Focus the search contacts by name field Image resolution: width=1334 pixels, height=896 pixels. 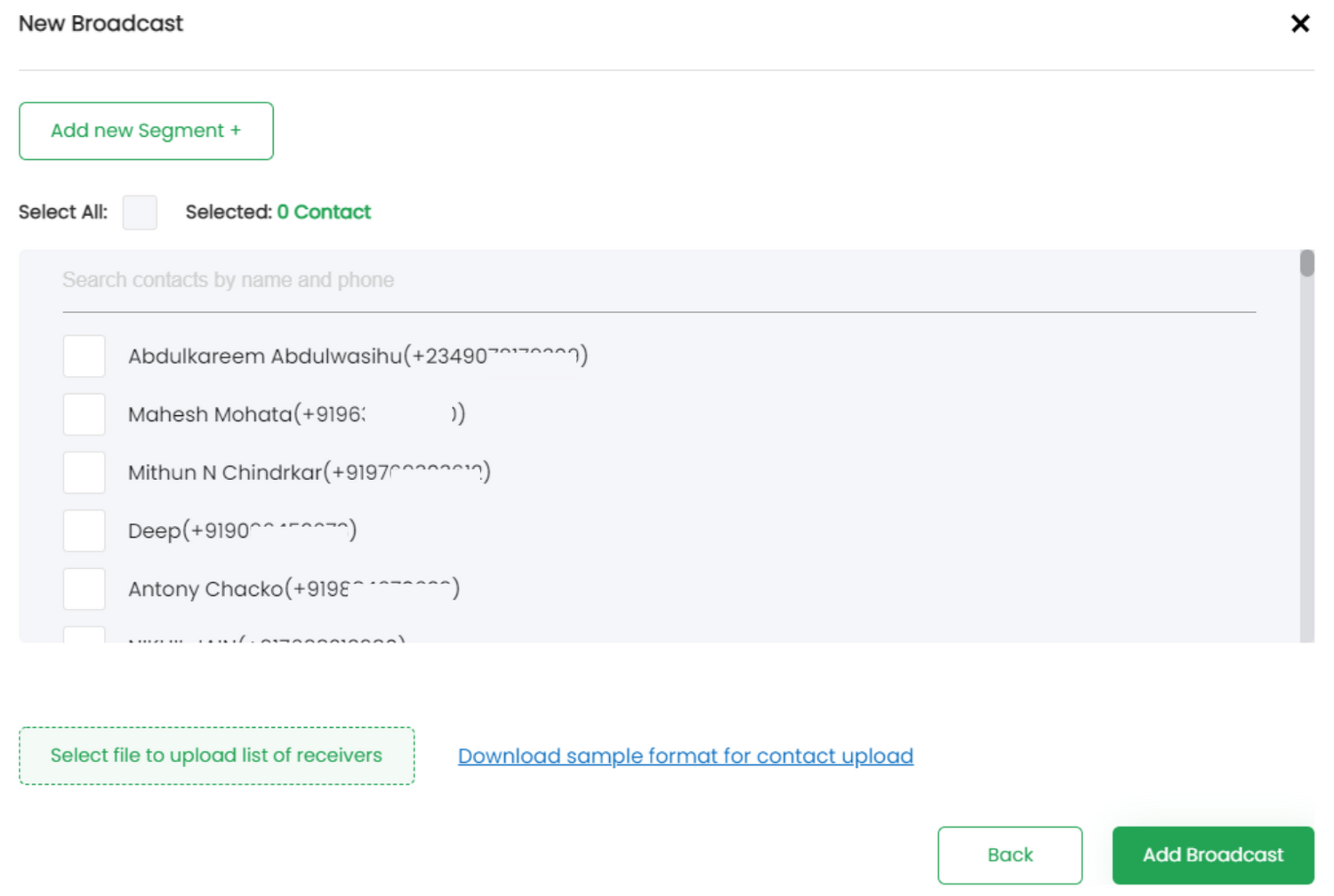coord(658,281)
